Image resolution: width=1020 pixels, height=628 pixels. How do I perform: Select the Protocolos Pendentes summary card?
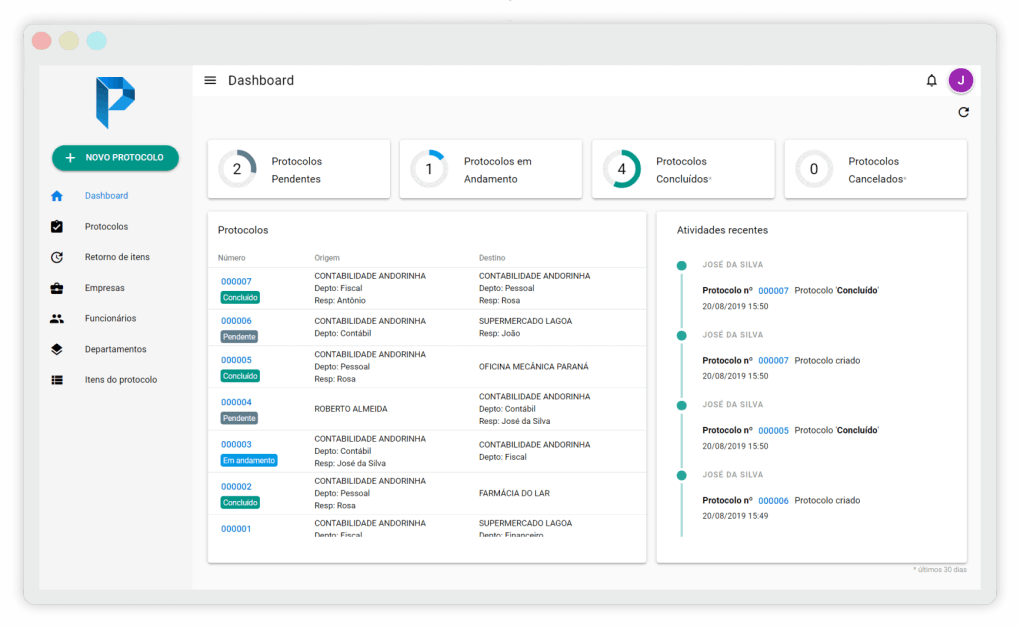tap(298, 169)
